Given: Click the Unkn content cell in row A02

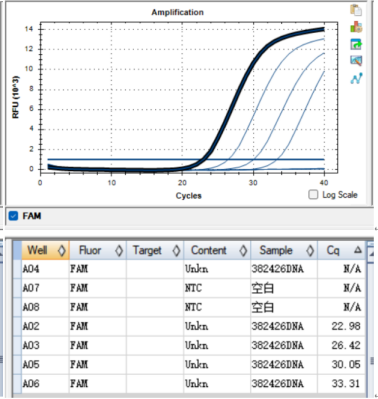Looking at the screenshot, I should [x=217, y=326].
